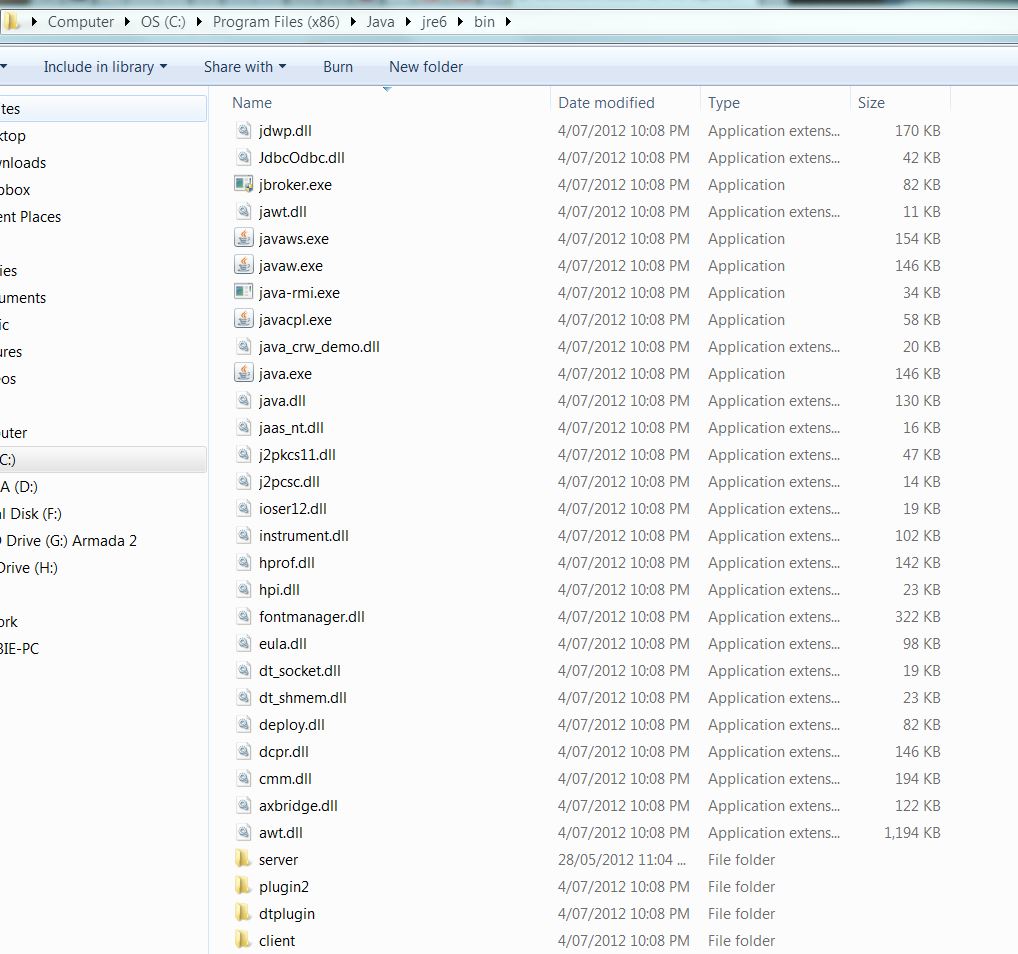Click j2pcsc.dll file name
The image size is (1018, 954).
click(289, 482)
